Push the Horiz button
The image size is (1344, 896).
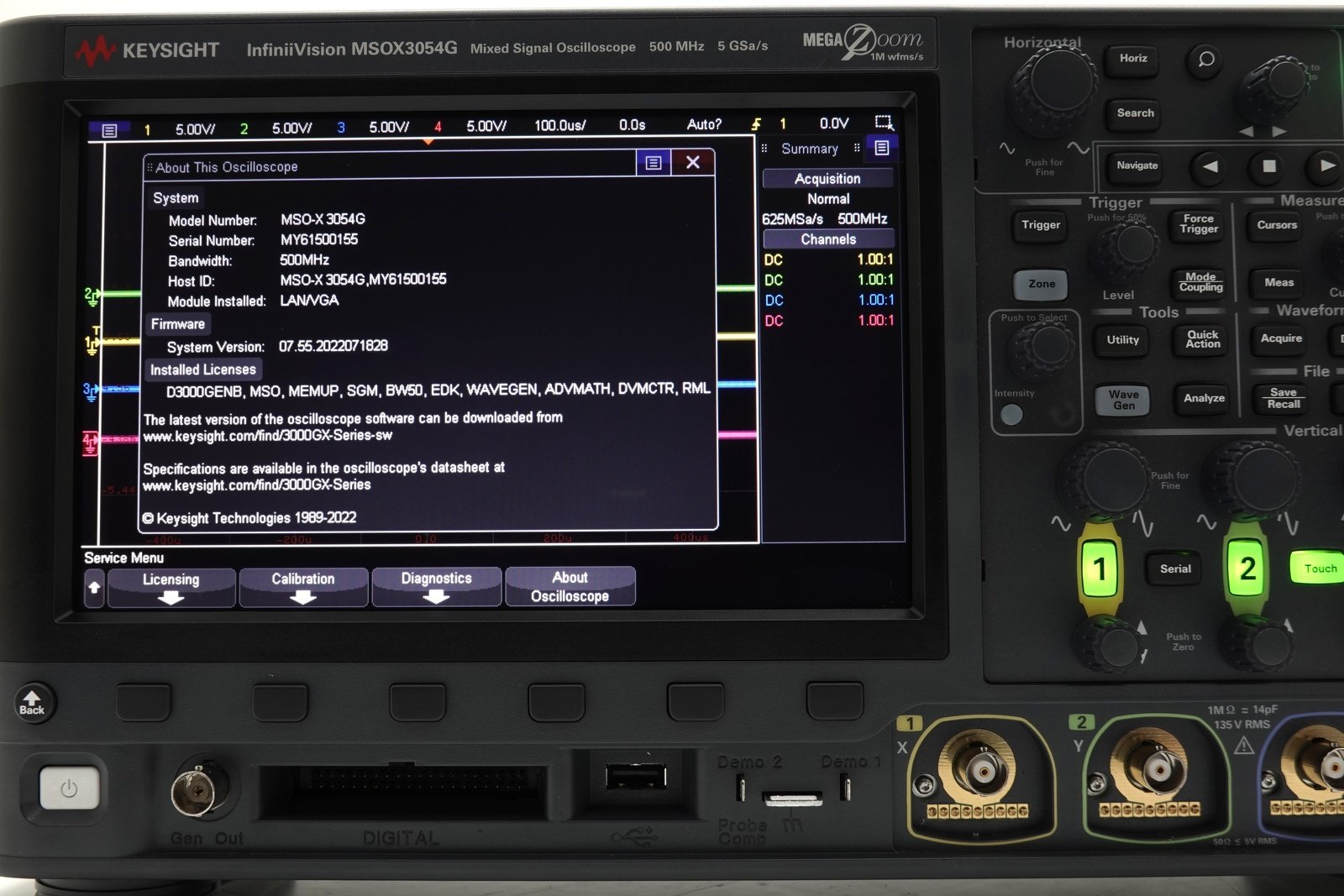(x=1133, y=59)
